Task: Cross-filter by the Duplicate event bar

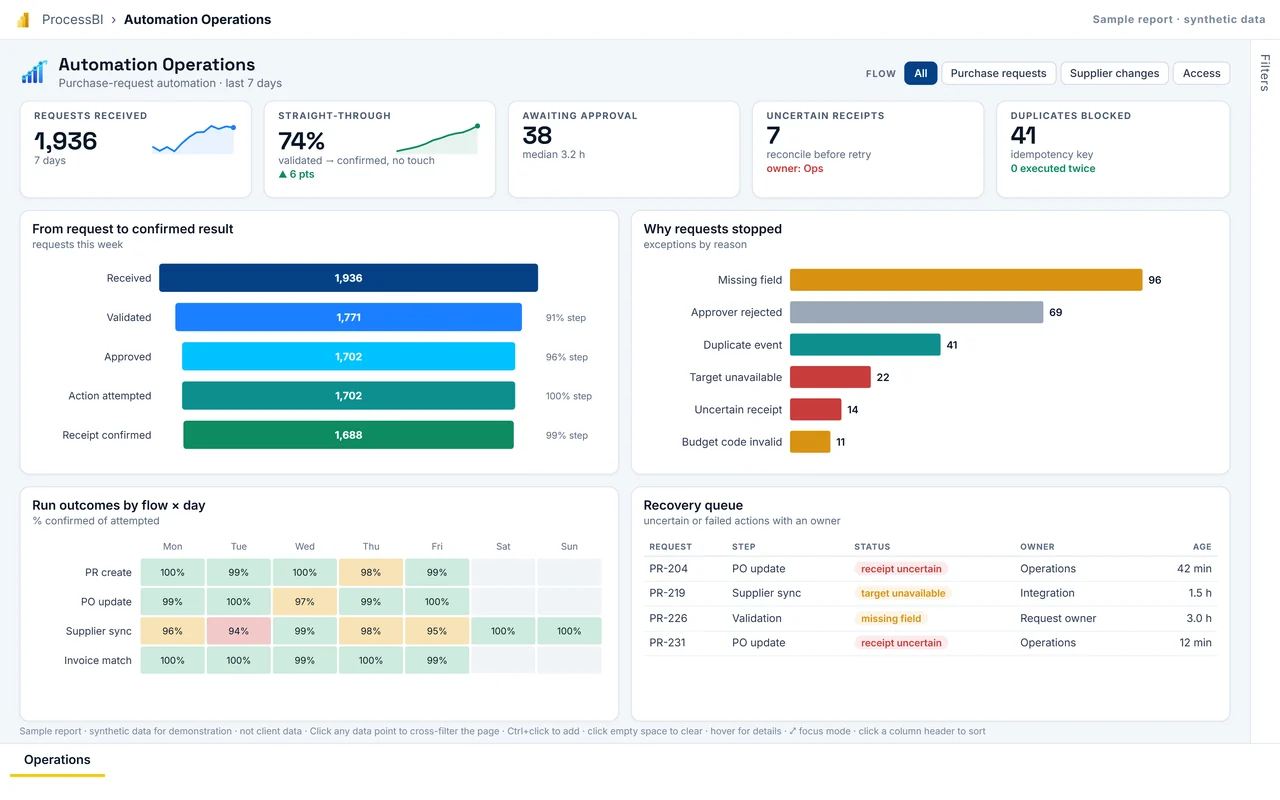Action: [865, 345]
